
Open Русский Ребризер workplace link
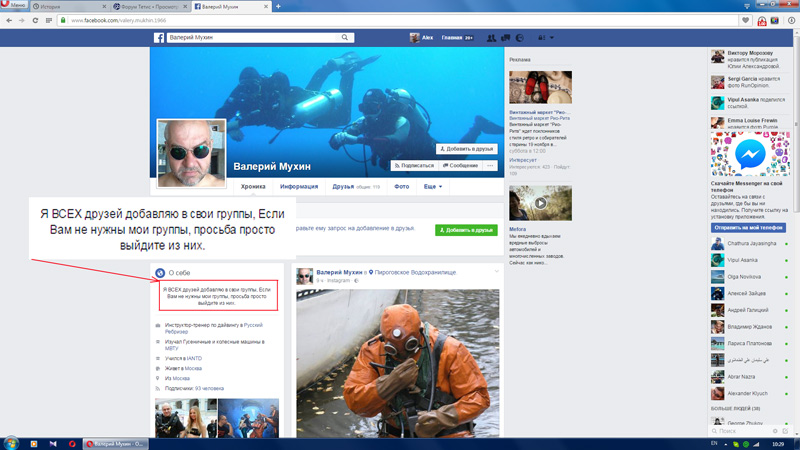(214, 328)
